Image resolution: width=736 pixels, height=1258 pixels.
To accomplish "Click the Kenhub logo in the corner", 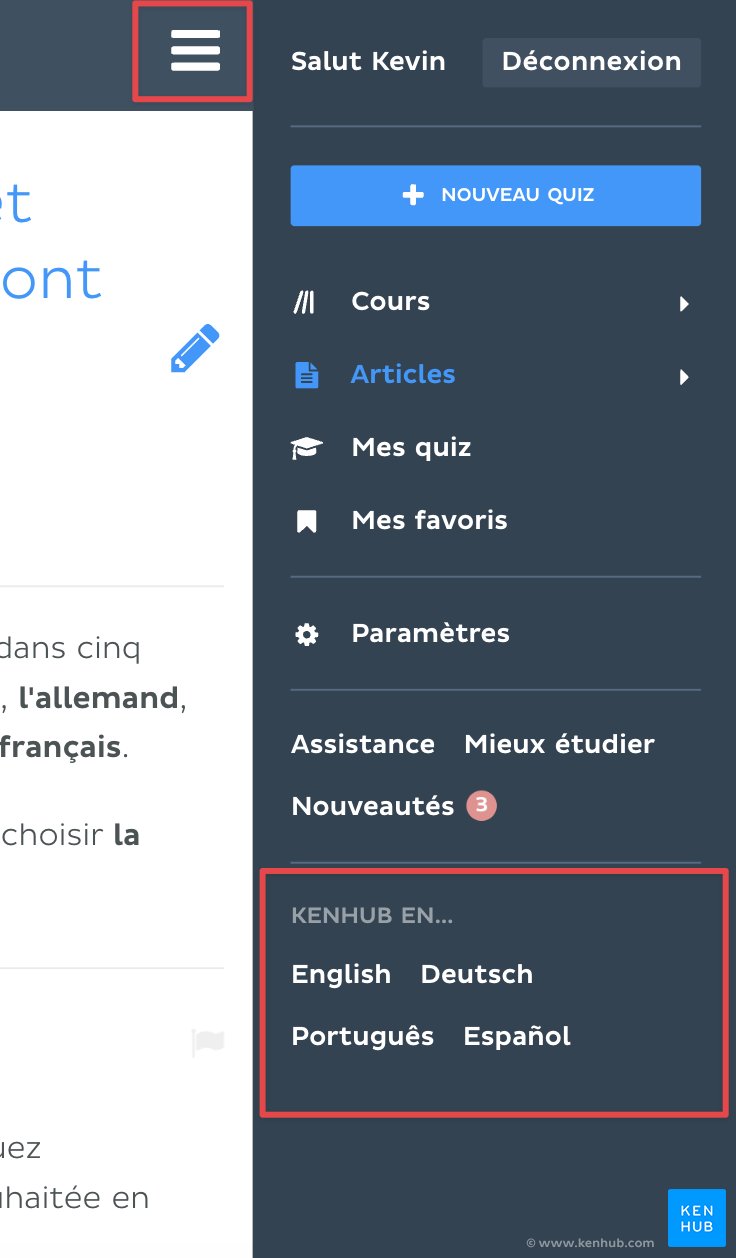I will (696, 1217).
